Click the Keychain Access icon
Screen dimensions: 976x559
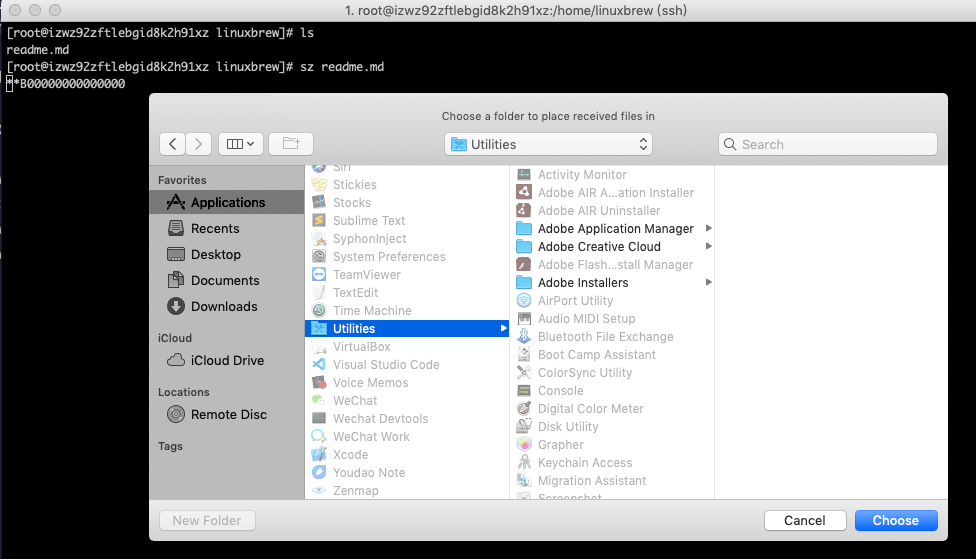point(524,463)
